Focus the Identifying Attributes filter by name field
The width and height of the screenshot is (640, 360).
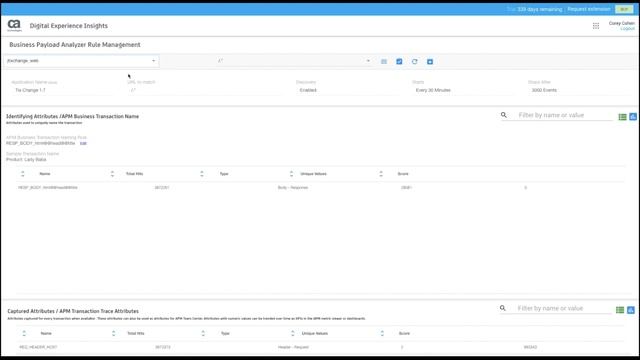(x=565, y=115)
